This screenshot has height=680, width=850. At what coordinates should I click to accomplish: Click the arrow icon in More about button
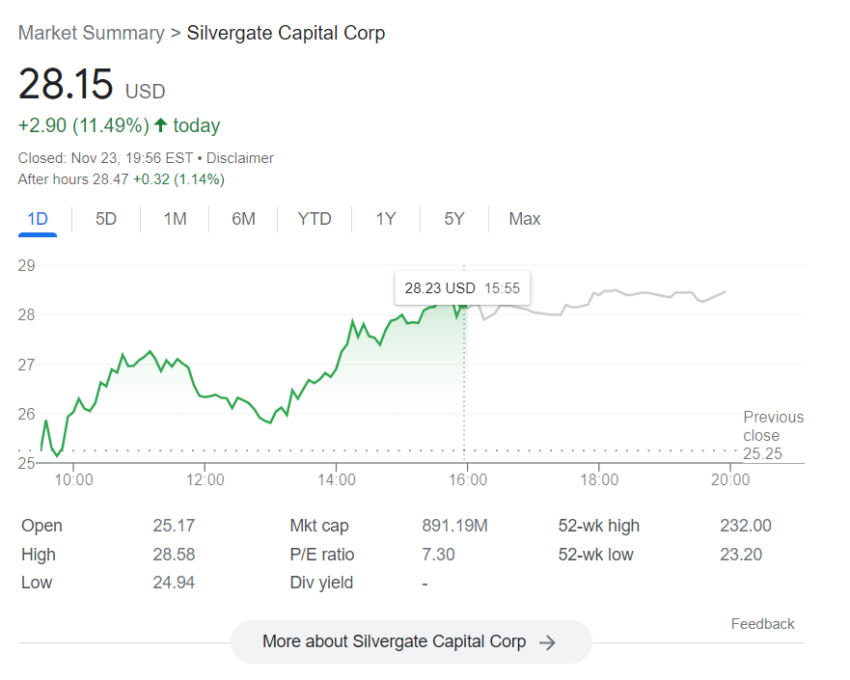(547, 643)
